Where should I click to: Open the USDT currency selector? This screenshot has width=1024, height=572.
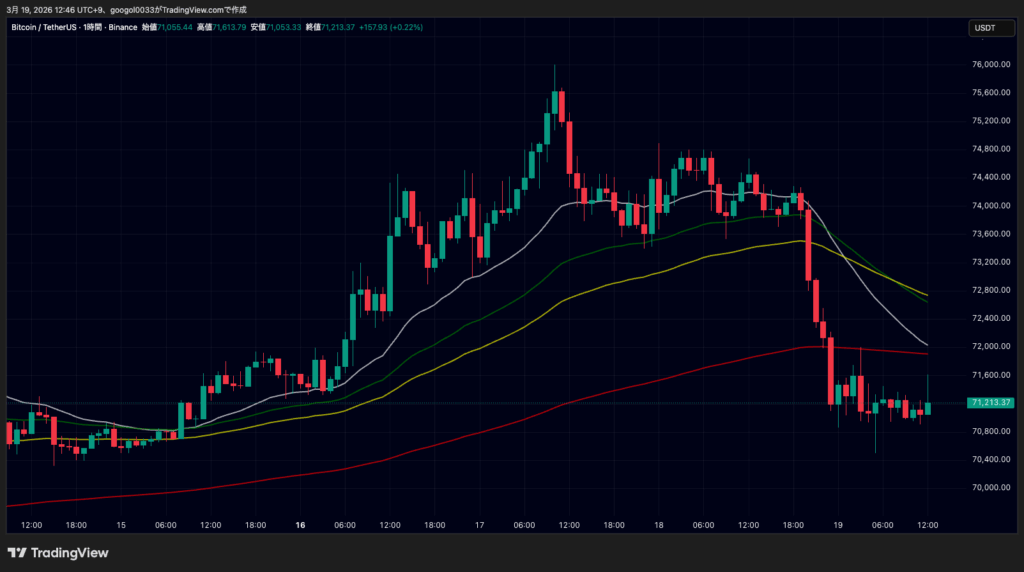[985, 28]
